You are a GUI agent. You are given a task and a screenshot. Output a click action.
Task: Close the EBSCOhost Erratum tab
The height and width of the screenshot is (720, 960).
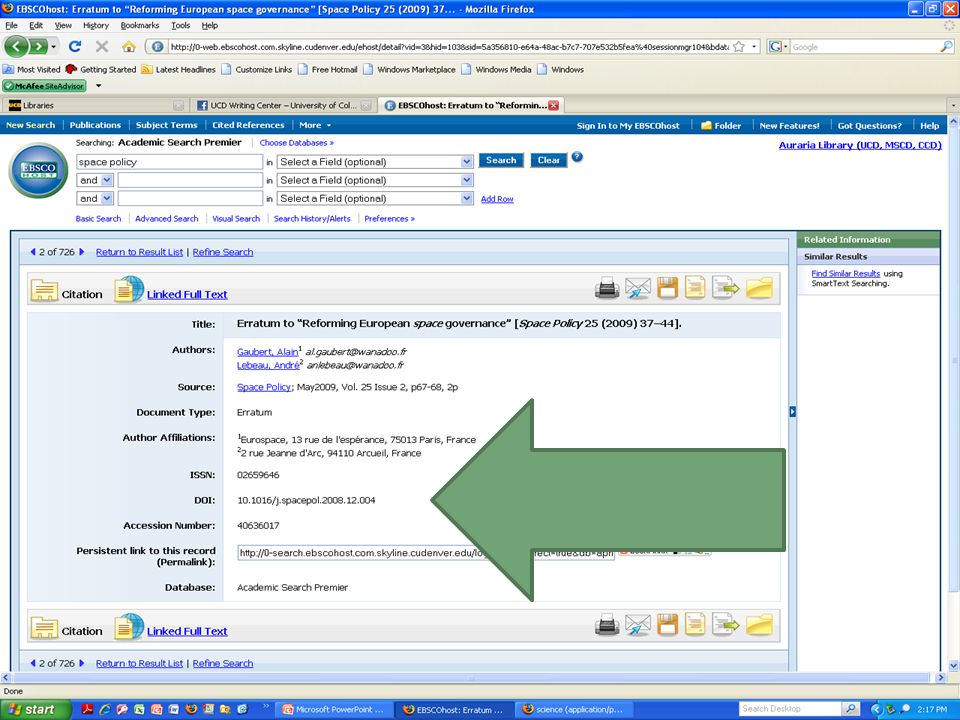(553, 105)
